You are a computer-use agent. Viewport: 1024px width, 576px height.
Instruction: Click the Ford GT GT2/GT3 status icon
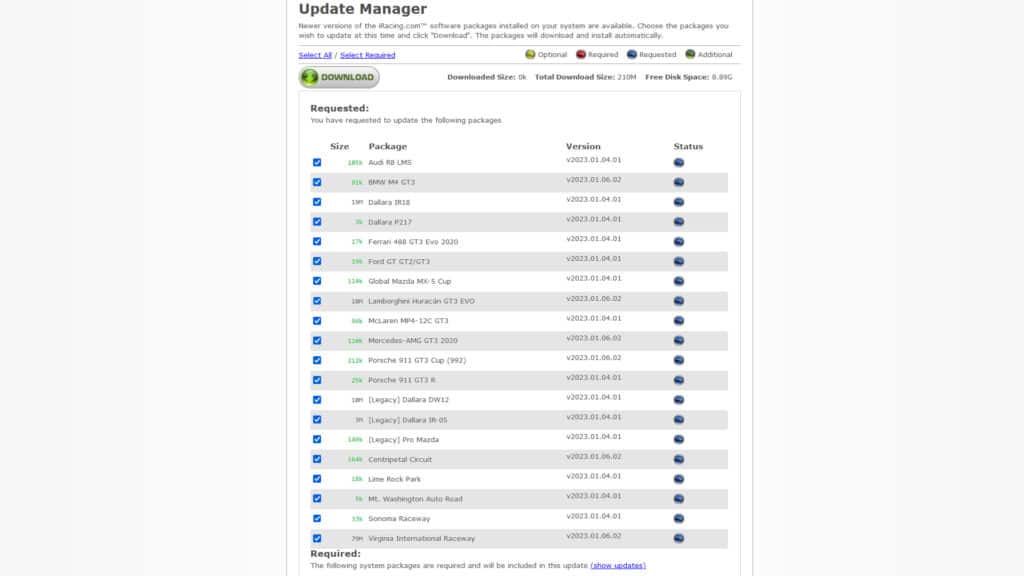679,261
